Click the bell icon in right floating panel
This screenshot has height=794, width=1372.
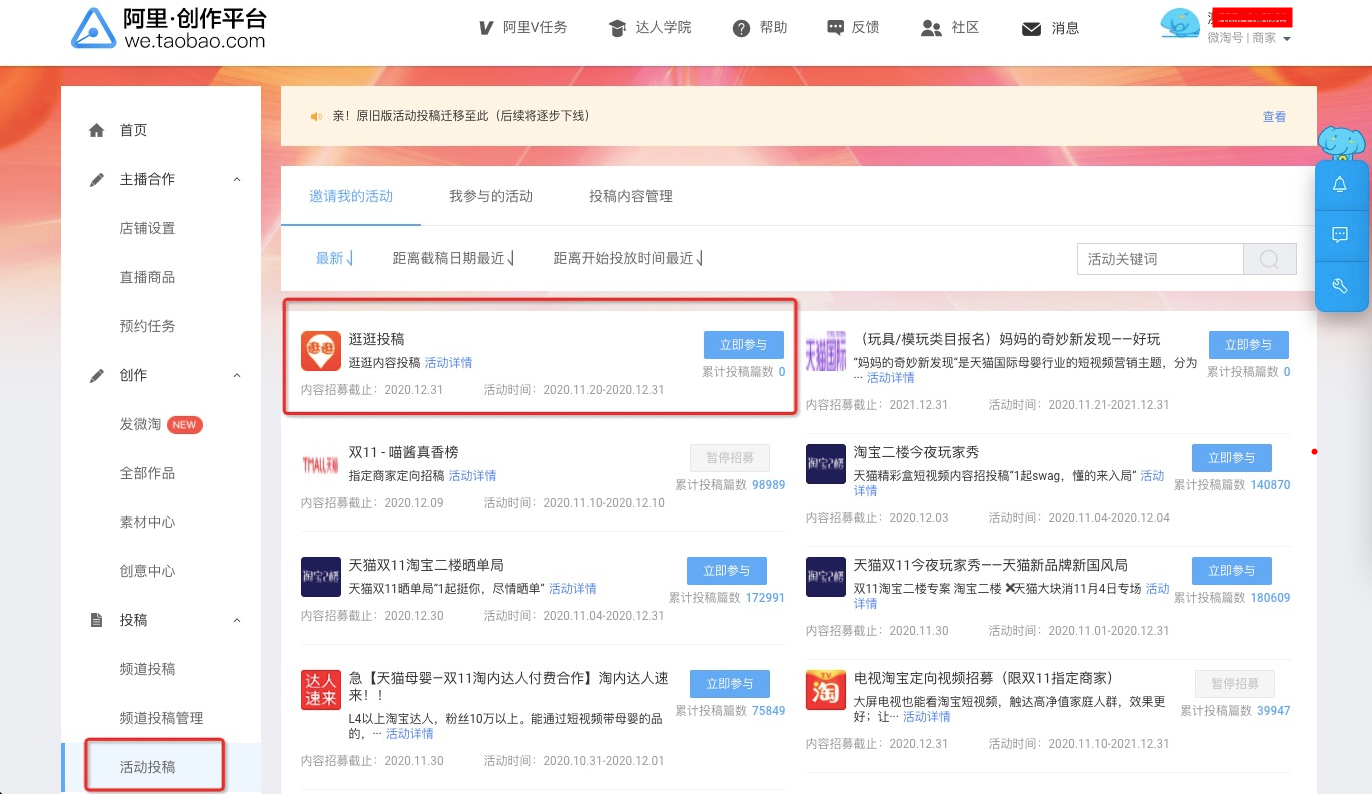click(1340, 184)
